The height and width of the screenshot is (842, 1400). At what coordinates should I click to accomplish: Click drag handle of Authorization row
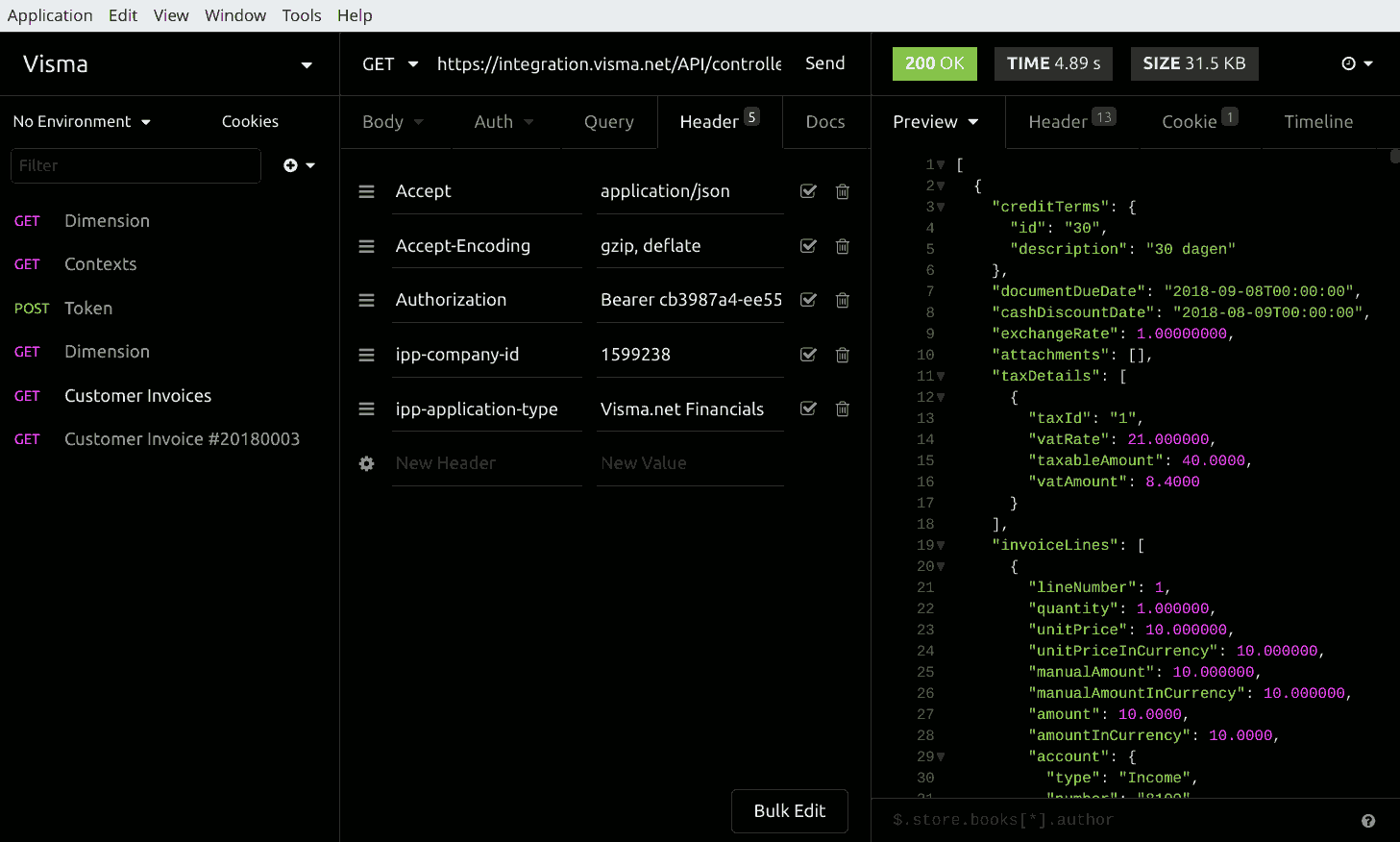366,300
